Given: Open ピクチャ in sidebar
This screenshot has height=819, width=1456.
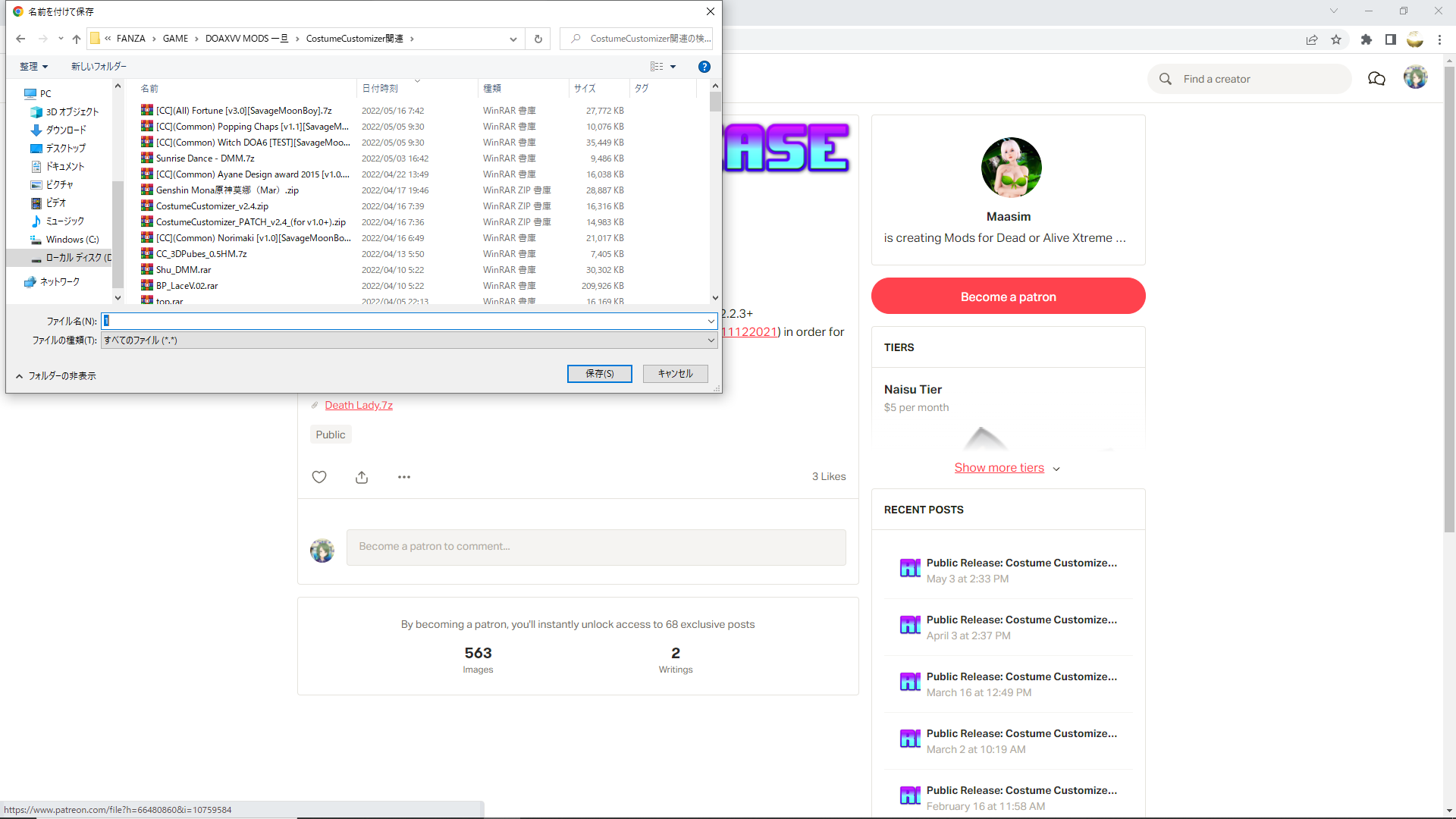Looking at the screenshot, I should click(x=52, y=184).
